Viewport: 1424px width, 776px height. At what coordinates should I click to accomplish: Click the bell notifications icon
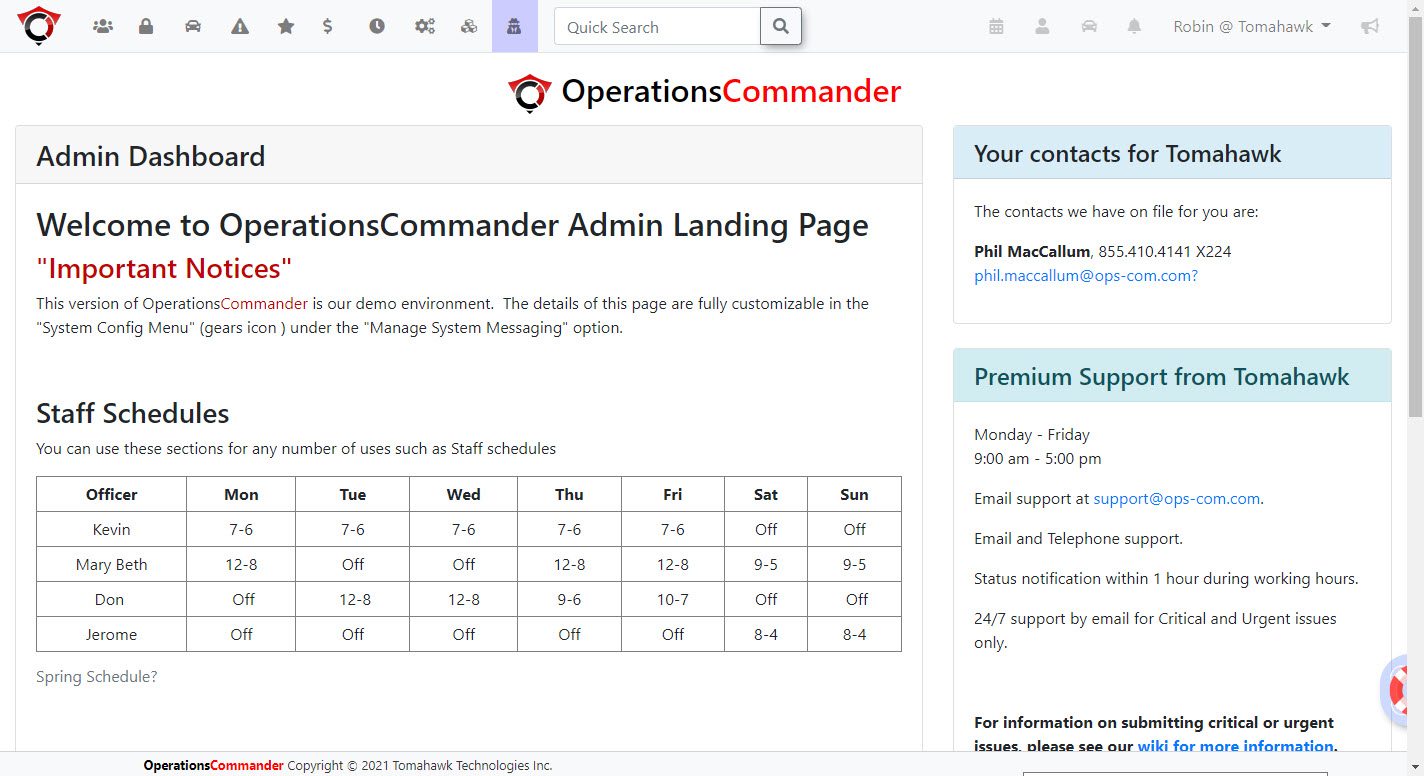(1134, 26)
